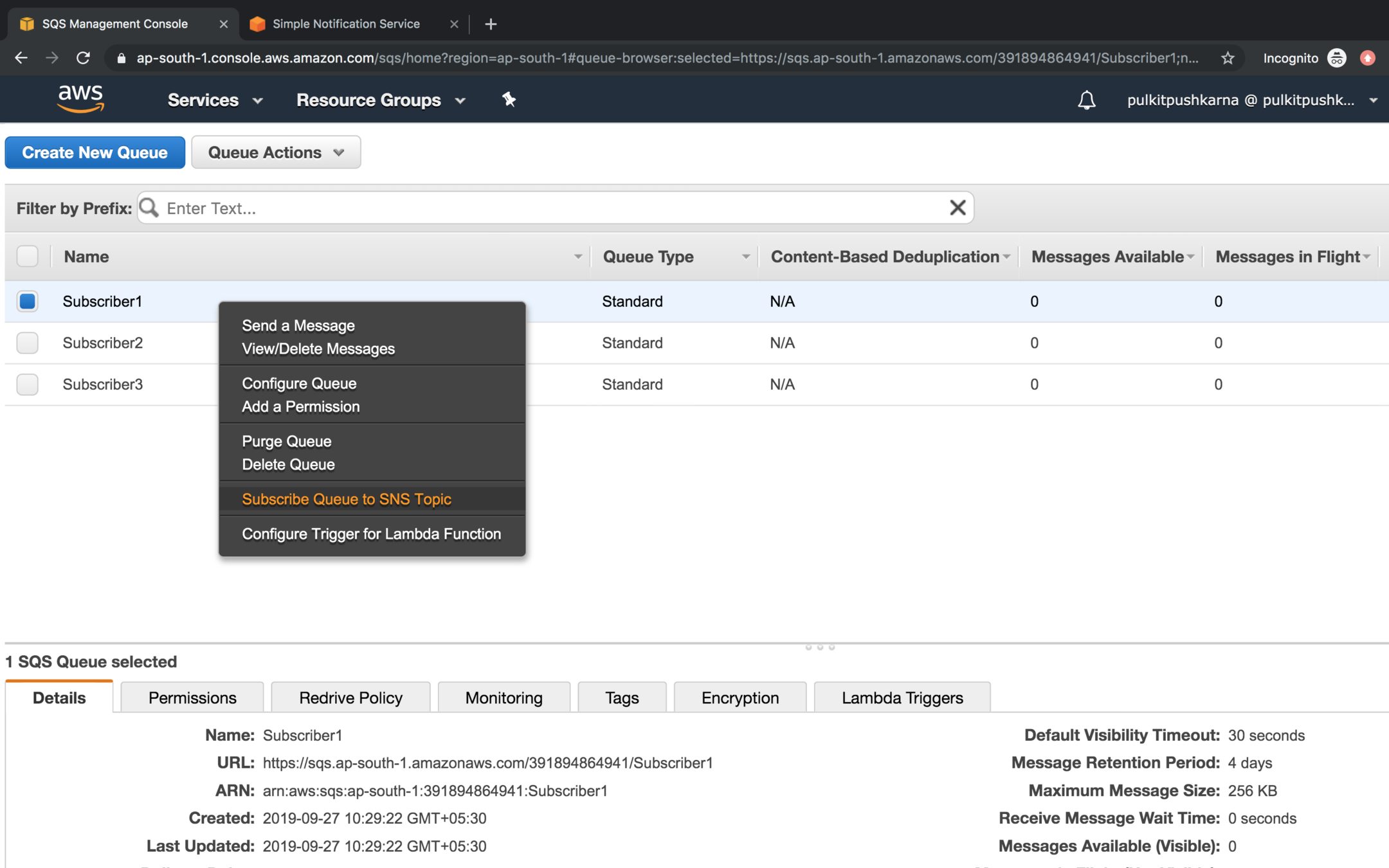This screenshot has width=1389, height=868.
Task: Select Purge Queue from context menu
Action: tap(286, 441)
